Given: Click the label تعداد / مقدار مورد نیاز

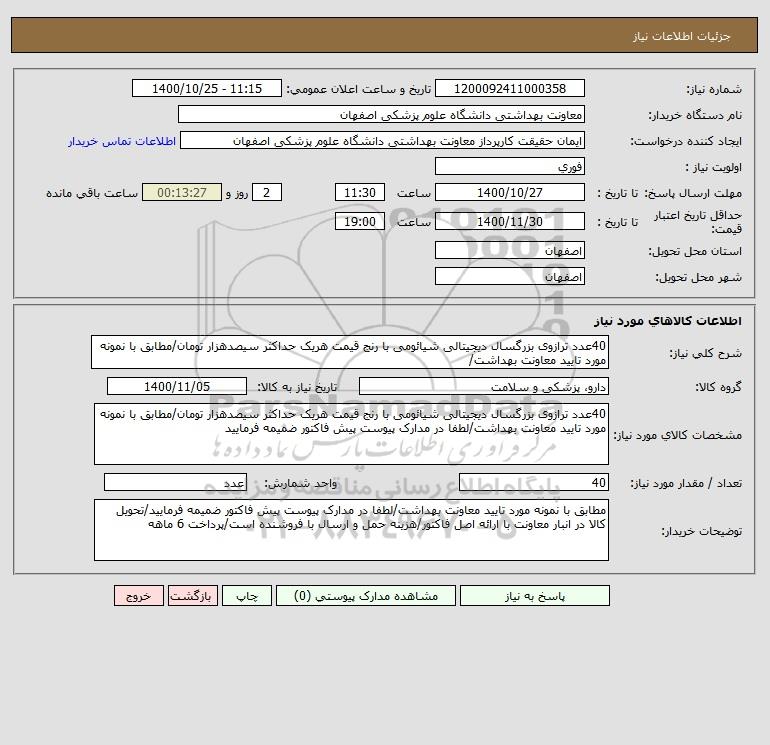Looking at the screenshot, I should tap(686, 483).
